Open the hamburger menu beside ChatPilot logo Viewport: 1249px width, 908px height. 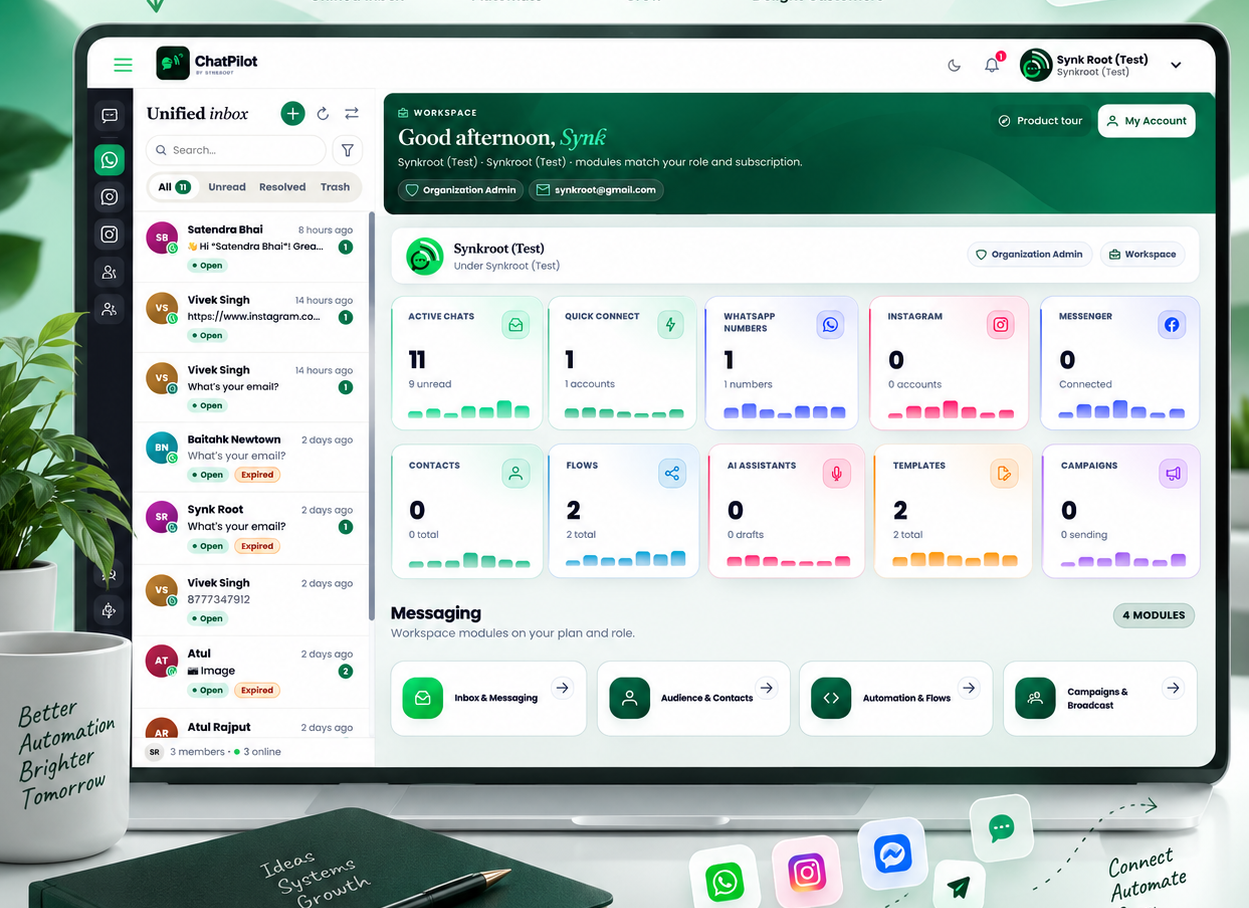(x=123, y=65)
